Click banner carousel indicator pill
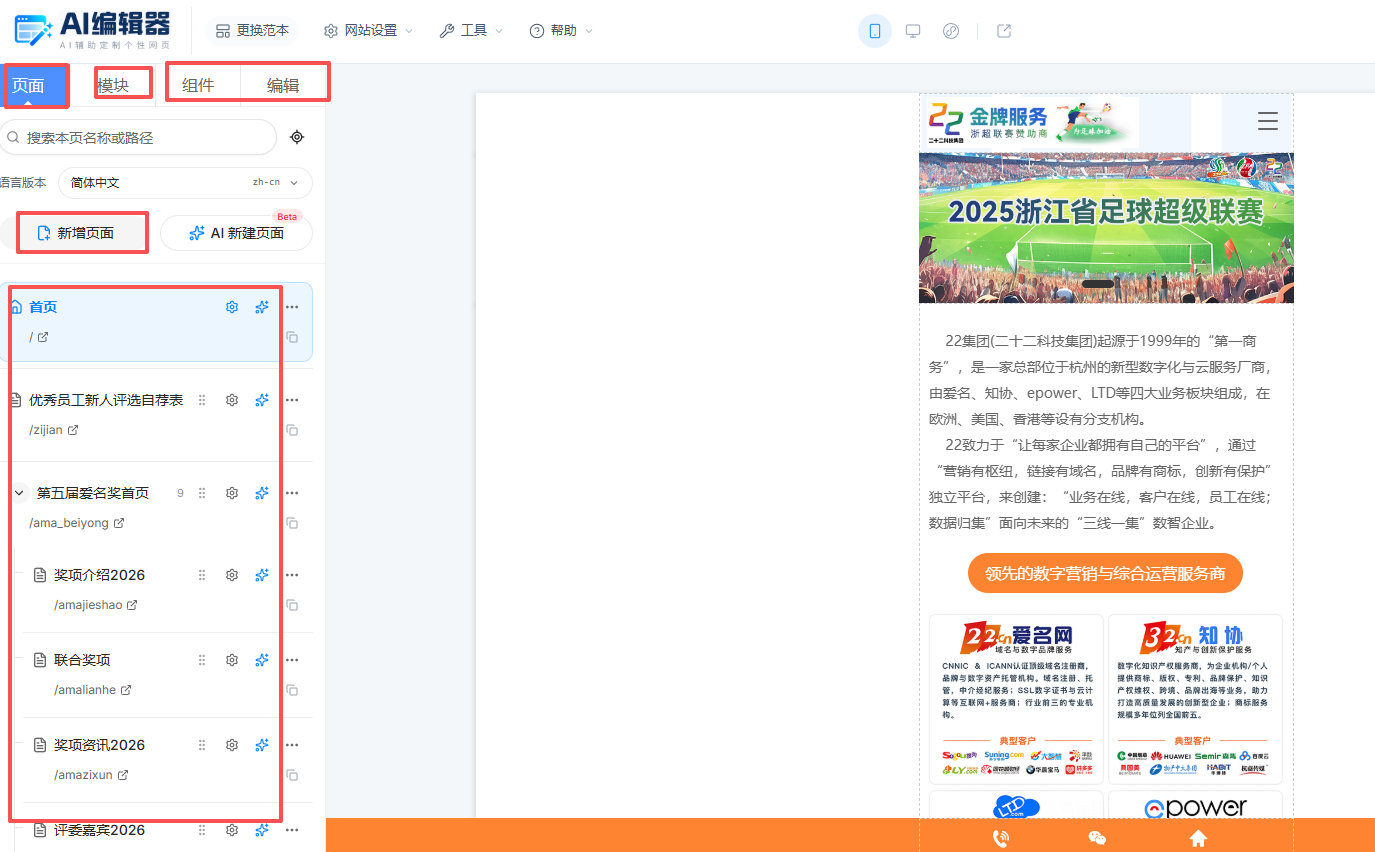1375x852 pixels. (x=1098, y=284)
